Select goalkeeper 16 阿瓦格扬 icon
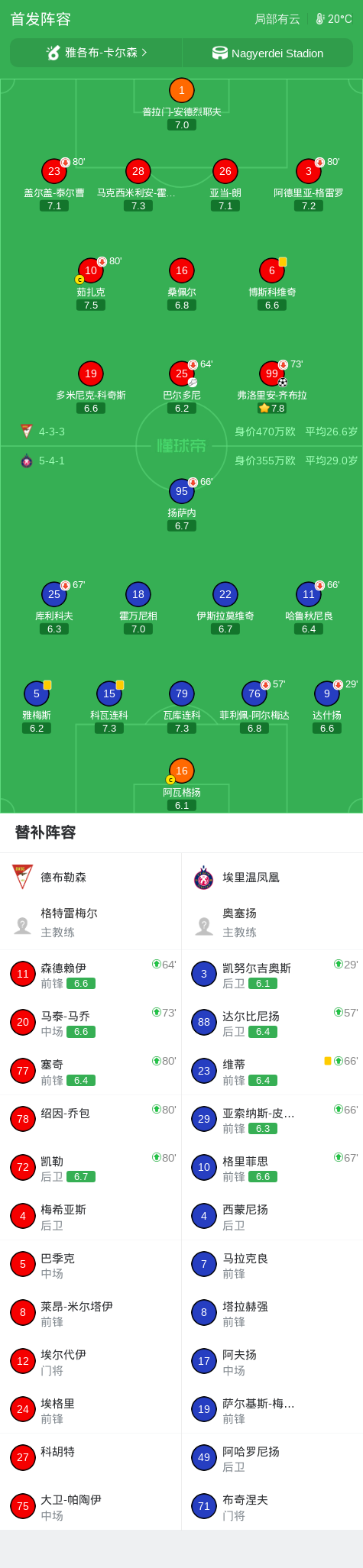This screenshot has height=1568, width=363. click(181, 771)
